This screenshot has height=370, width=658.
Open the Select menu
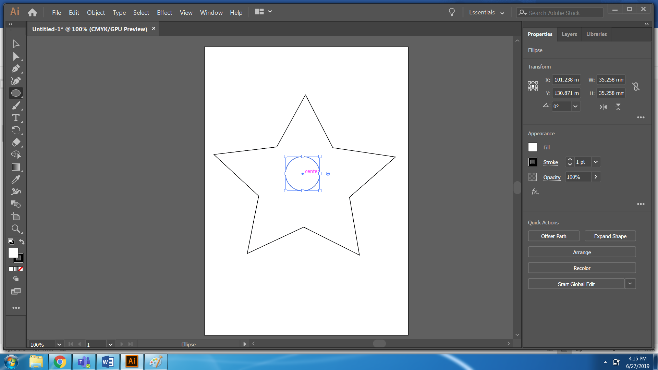pos(141,13)
